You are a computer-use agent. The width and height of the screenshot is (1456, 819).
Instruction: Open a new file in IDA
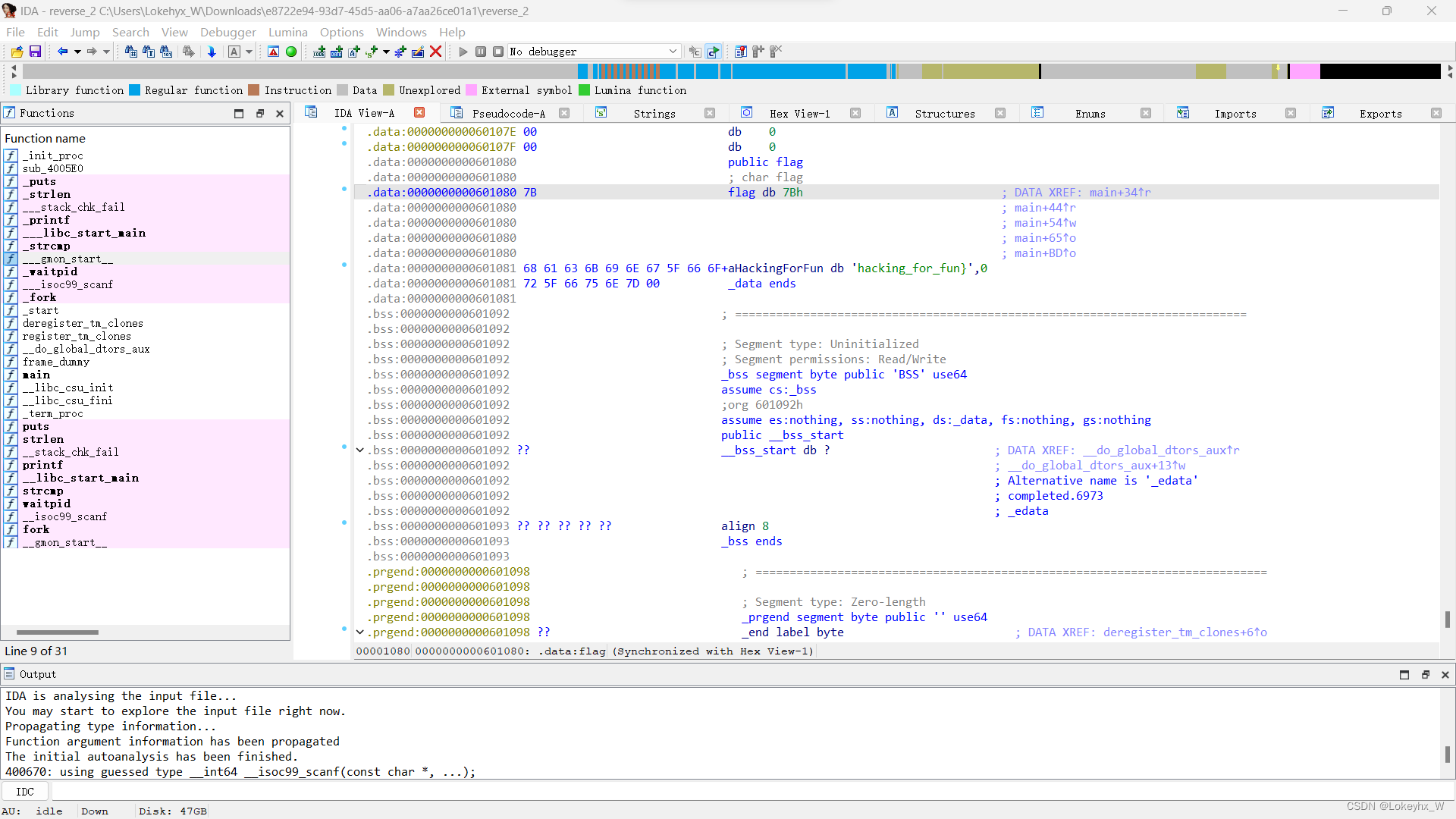coord(16,52)
